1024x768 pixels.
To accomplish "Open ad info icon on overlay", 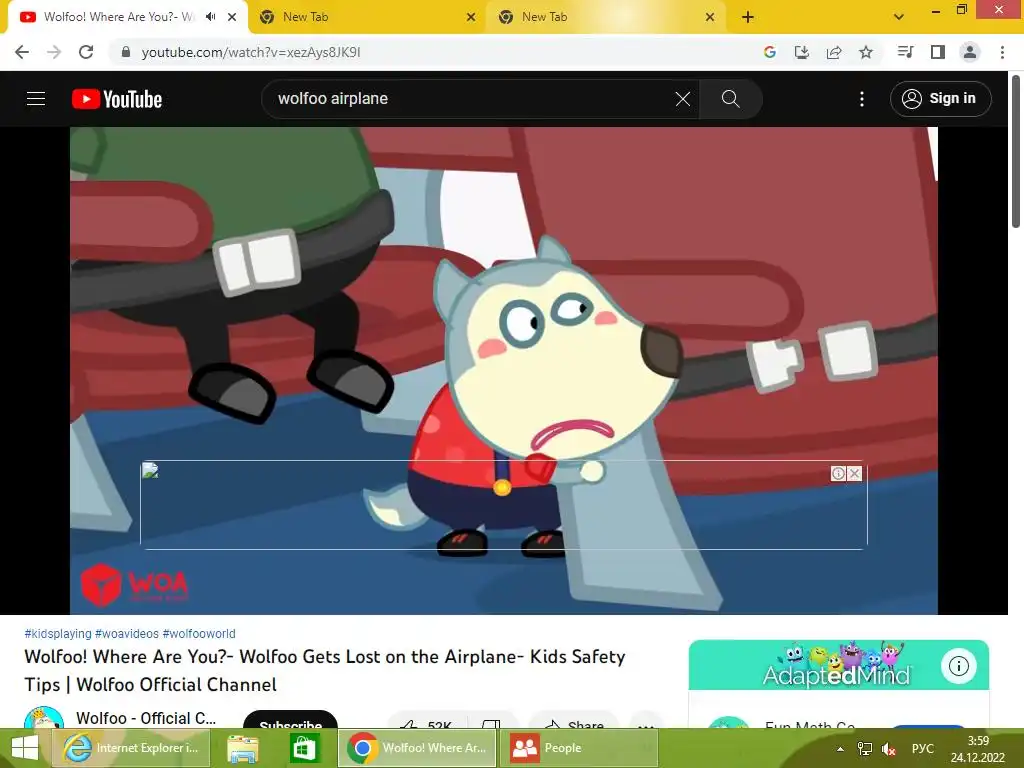I will pyautogui.click(x=839, y=473).
